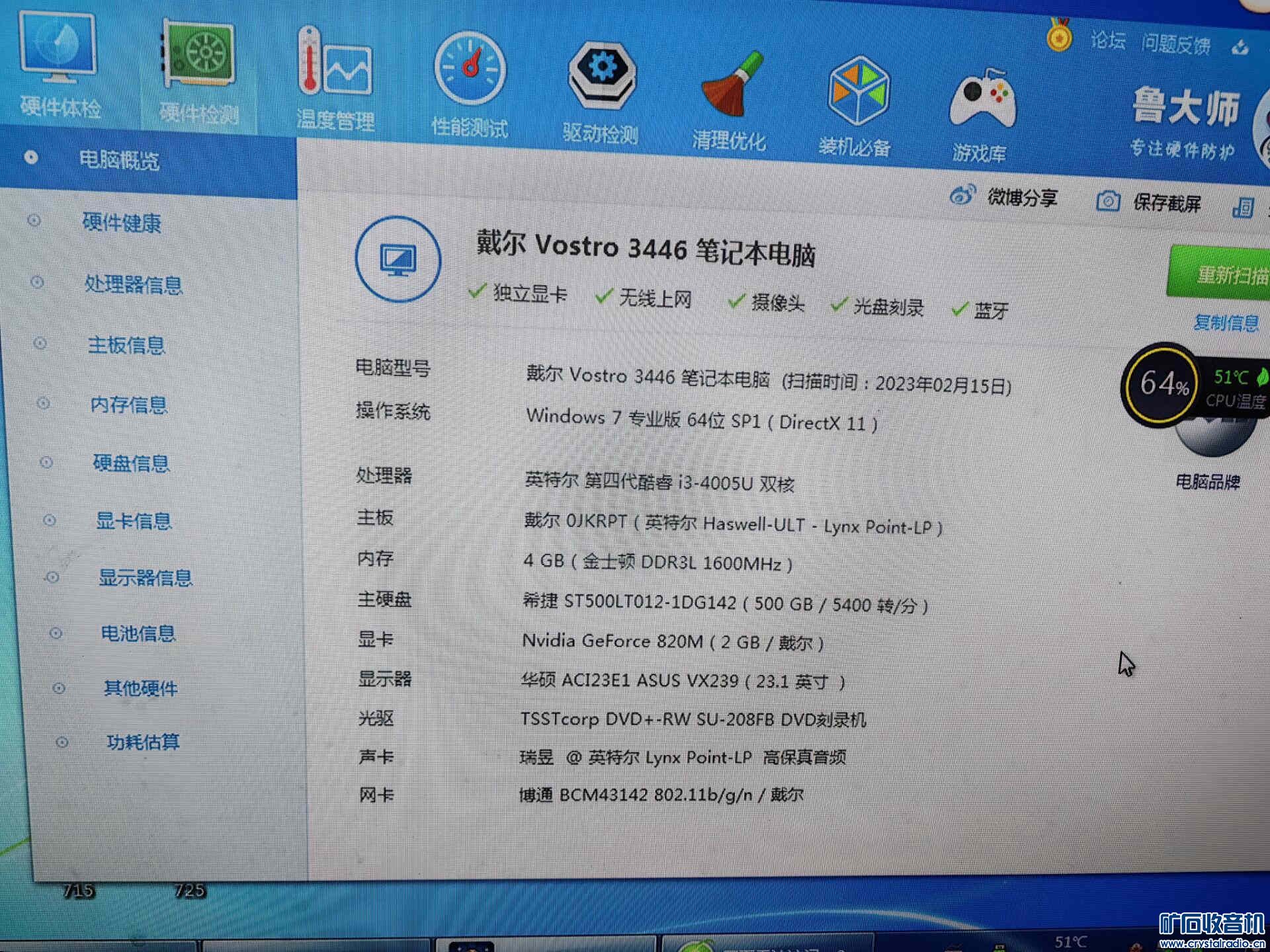This screenshot has width=1270, height=952.
Task: Click the 博通 BCM43142 network card value
Action: point(661,794)
